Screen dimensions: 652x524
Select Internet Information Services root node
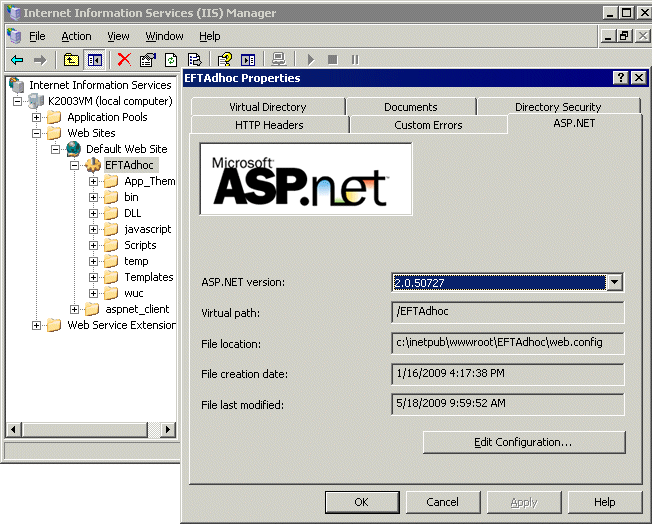(x=100, y=85)
